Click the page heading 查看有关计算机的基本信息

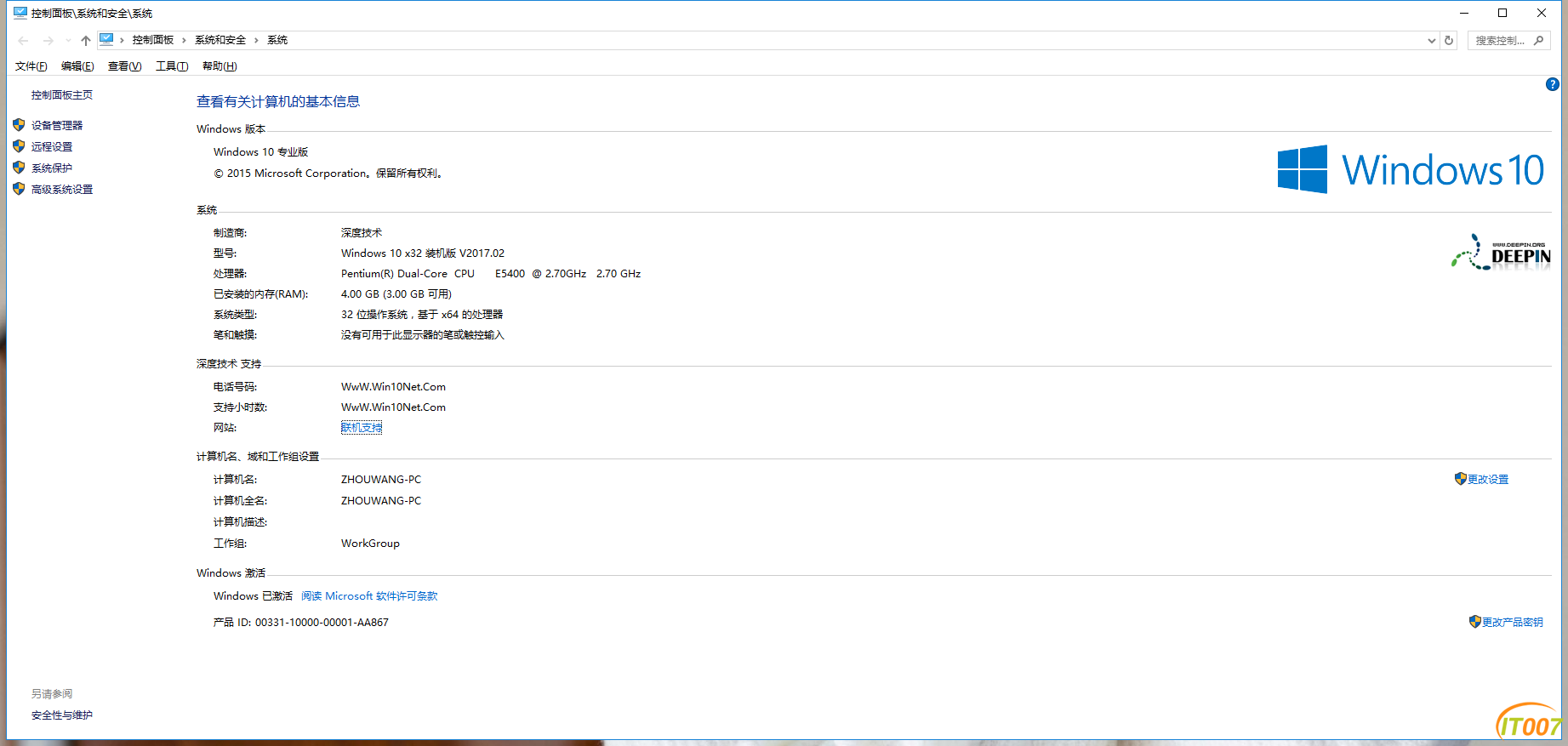(x=278, y=102)
